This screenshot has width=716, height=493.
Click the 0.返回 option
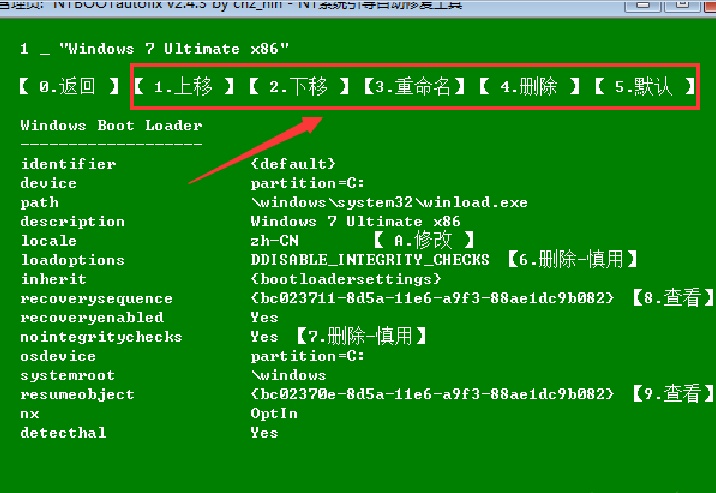(x=69, y=86)
